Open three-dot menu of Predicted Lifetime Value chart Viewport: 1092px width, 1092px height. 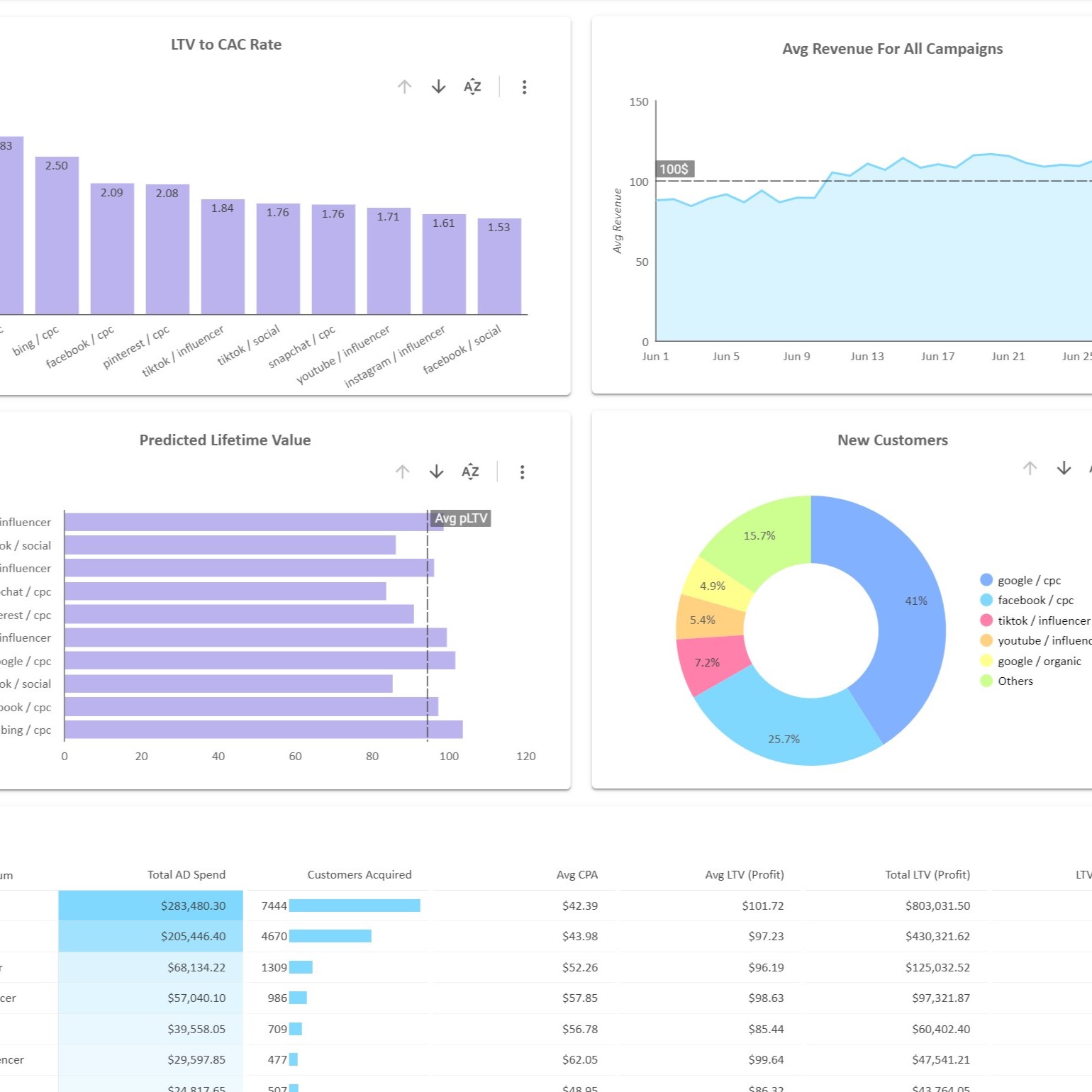click(x=522, y=472)
